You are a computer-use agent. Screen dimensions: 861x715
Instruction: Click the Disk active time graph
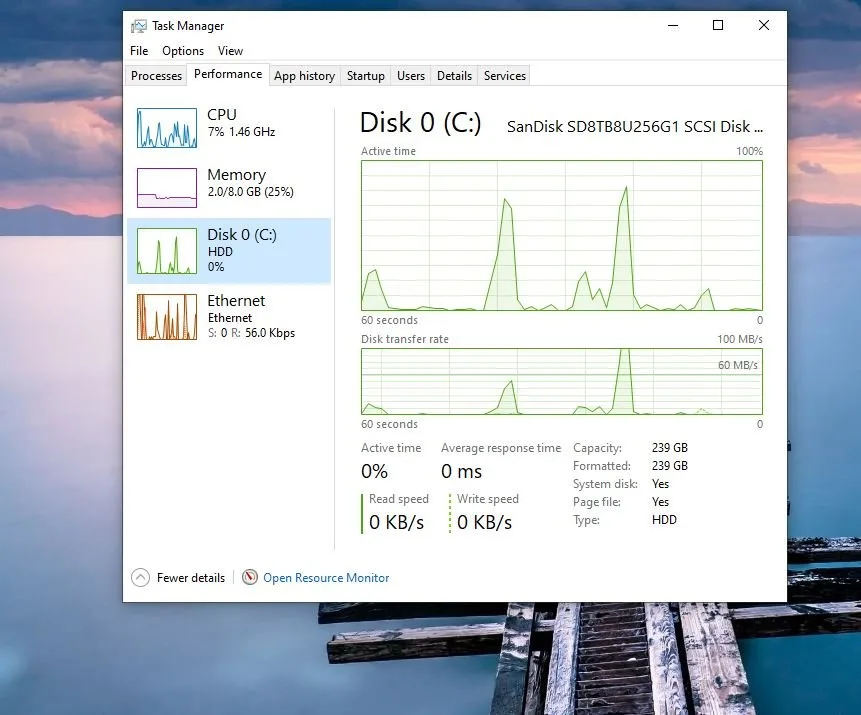561,235
